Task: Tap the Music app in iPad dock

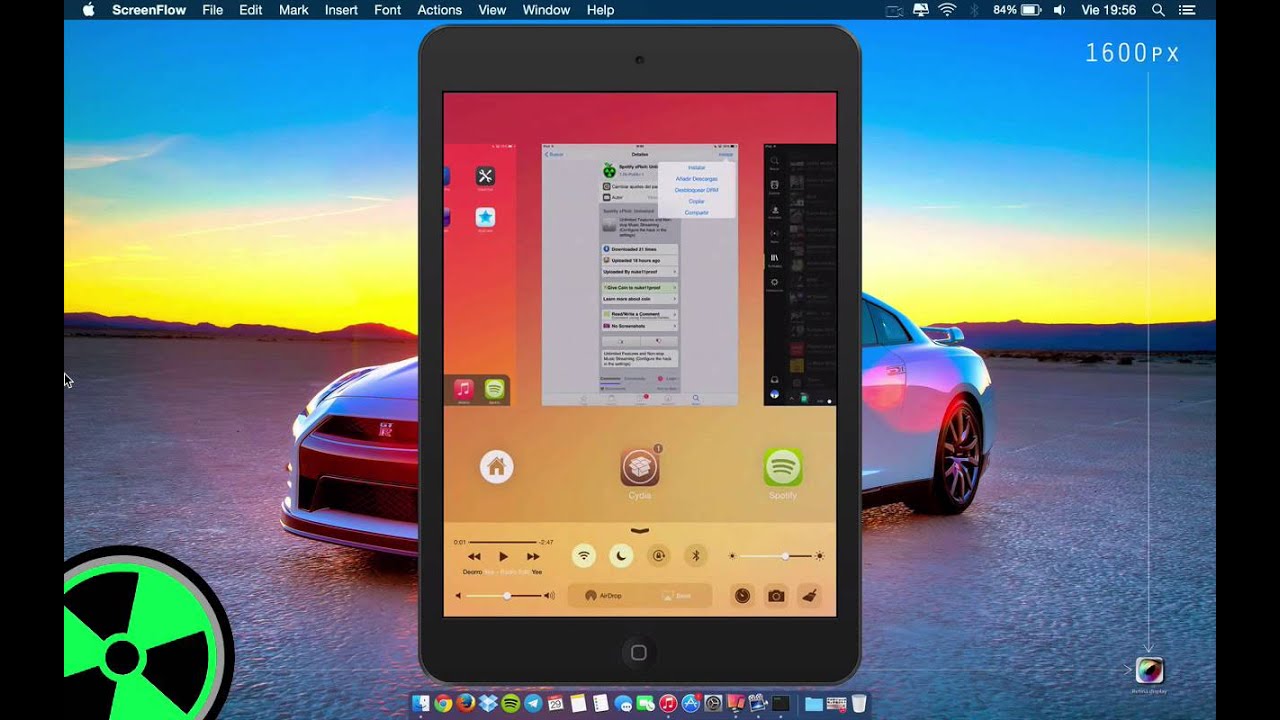Action: pos(463,390)
